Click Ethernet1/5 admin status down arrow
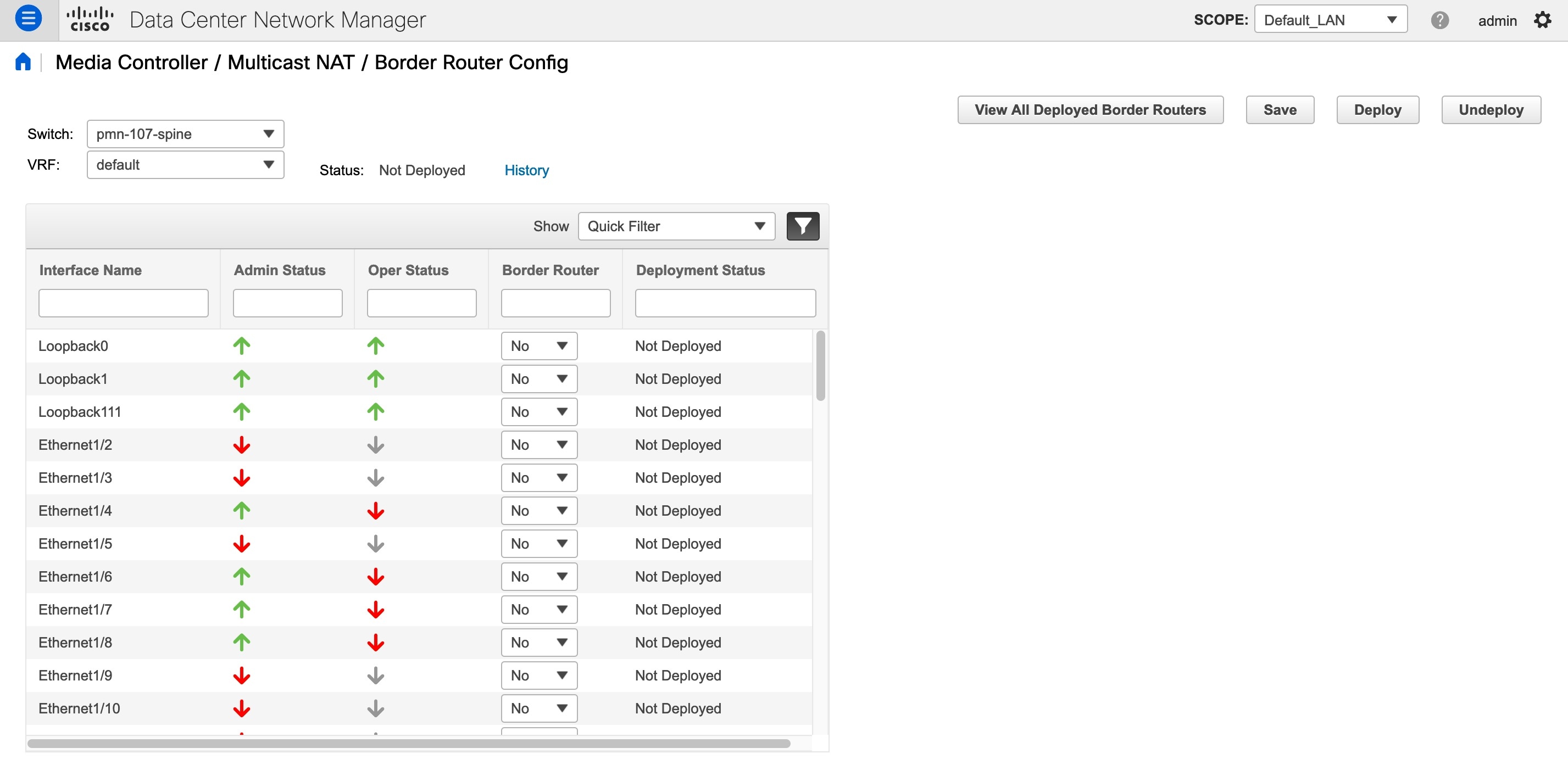The image size is (1568, 759). pyautogui.click(x=242, y=544)
